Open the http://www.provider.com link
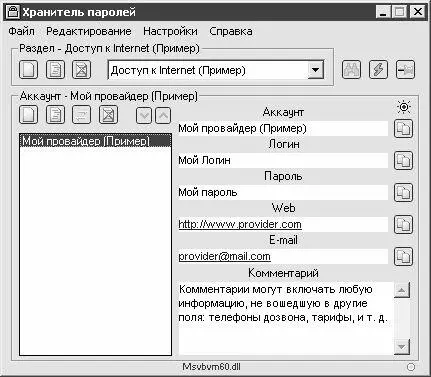The width and height of the screenshot is (431, 377). coord(240,224)
